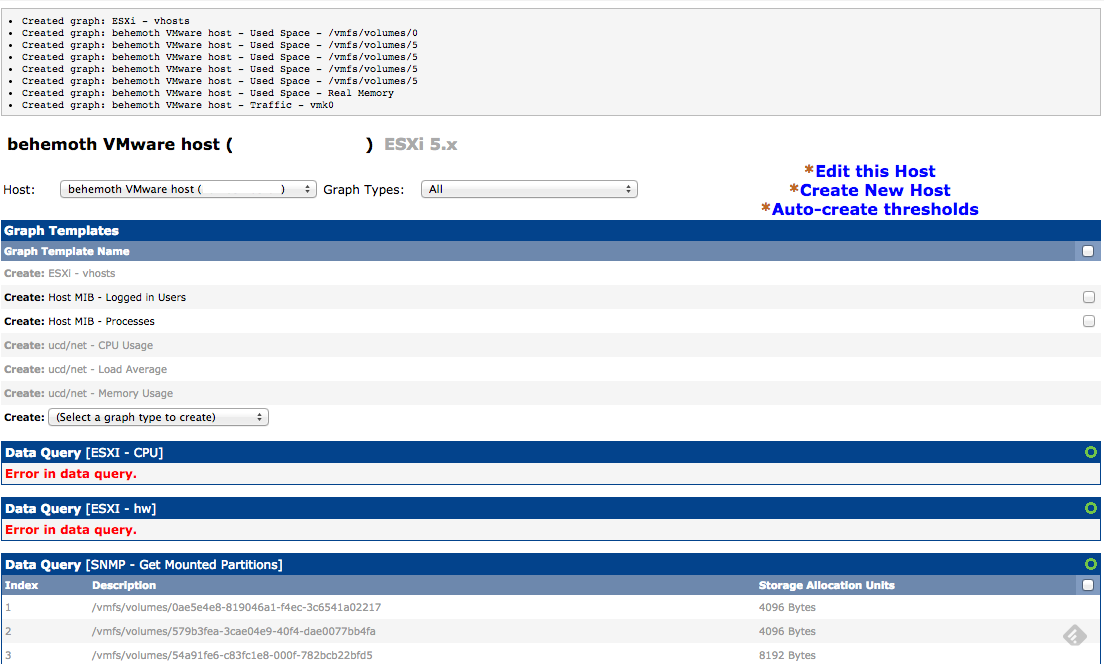Select partition row 0ae5e4e8-819046a1-f4ec-3c6541a02217
Image resolution: width=1104 pixels, height=664 pixels.
551,607
